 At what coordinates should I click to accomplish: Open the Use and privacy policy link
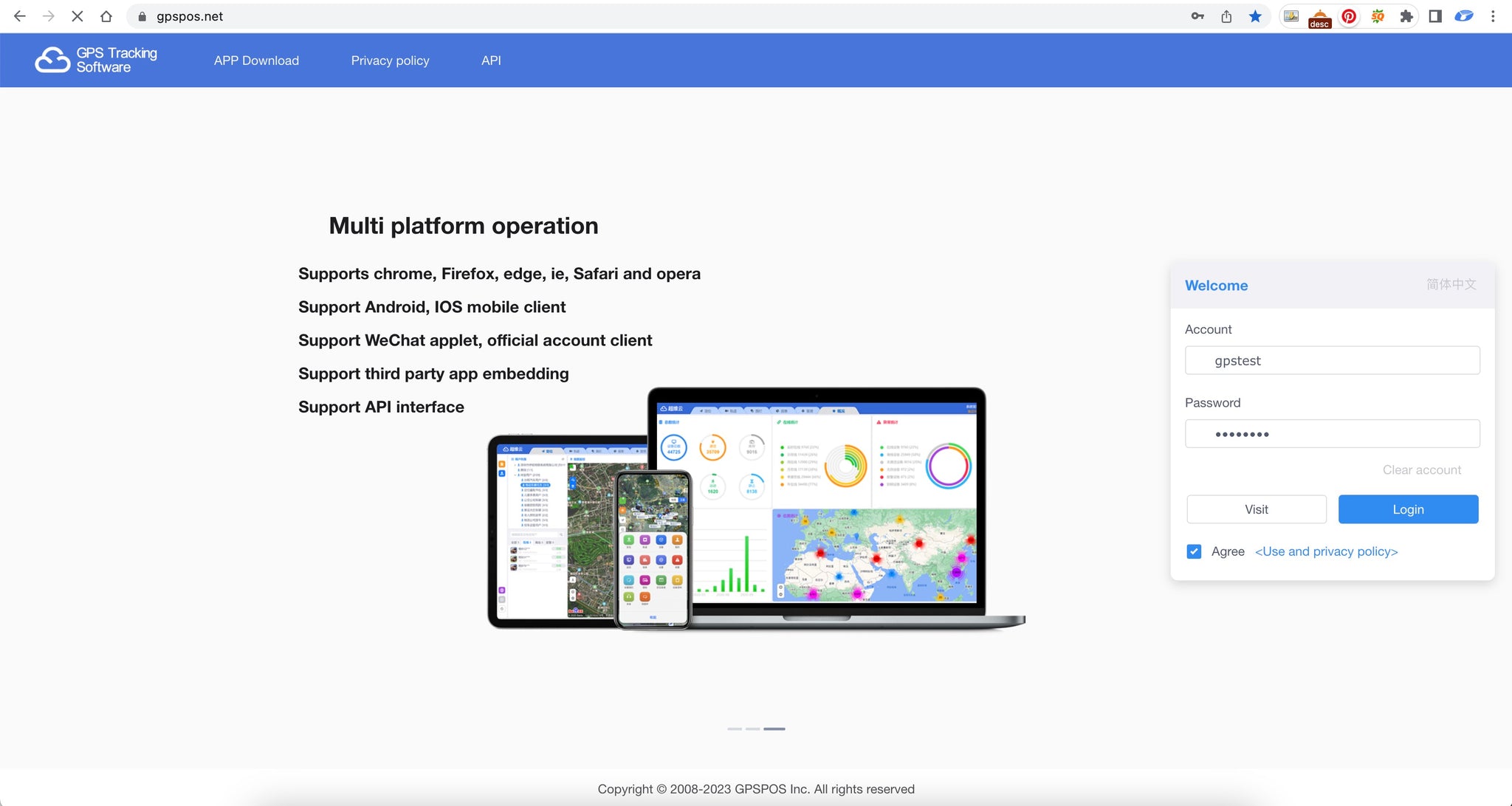point(1326,551)
